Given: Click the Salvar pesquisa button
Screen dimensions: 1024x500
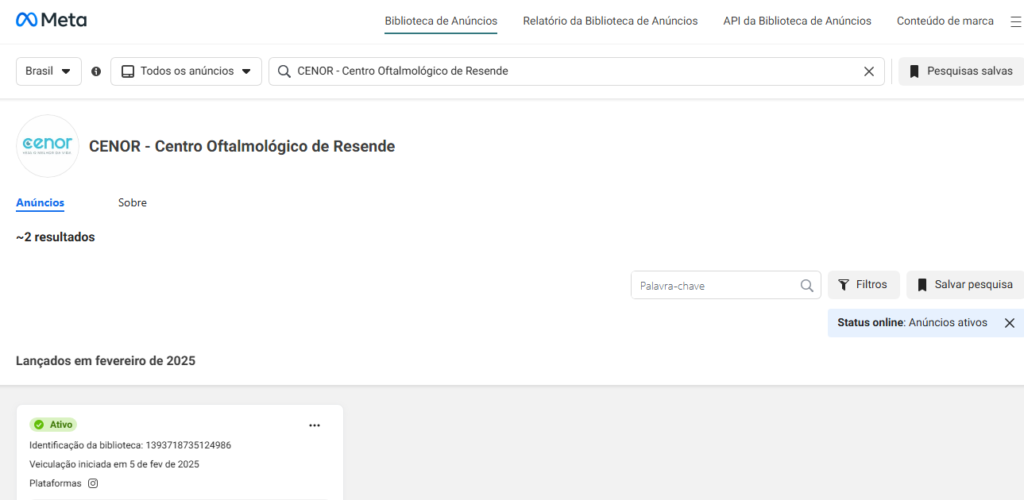Looking at the screenshot, I should pyautogui.click(x=965, y=285).
